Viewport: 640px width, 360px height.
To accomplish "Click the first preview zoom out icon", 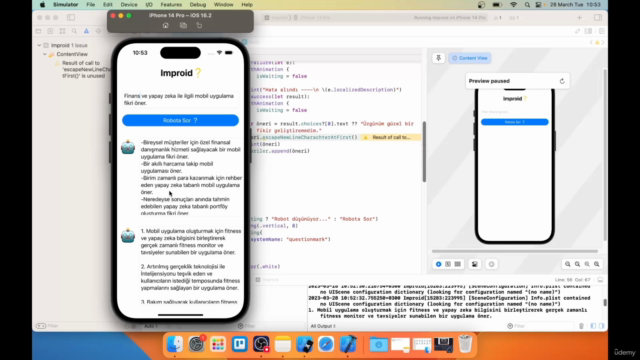I will point(568,264).
